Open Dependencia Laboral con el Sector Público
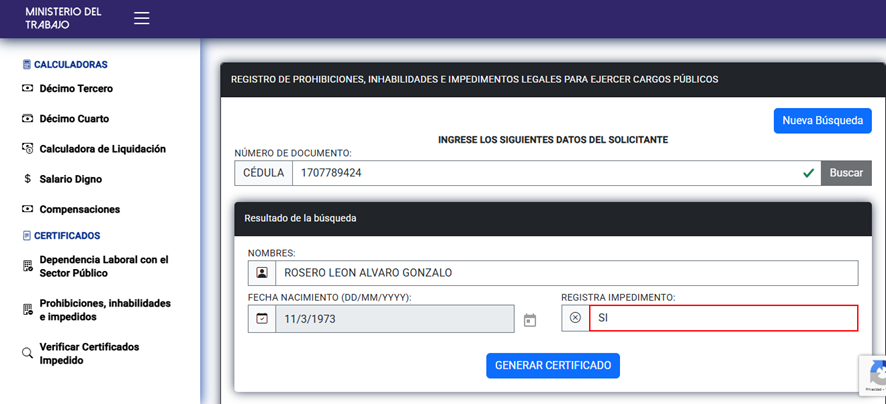 click(103, 266)
